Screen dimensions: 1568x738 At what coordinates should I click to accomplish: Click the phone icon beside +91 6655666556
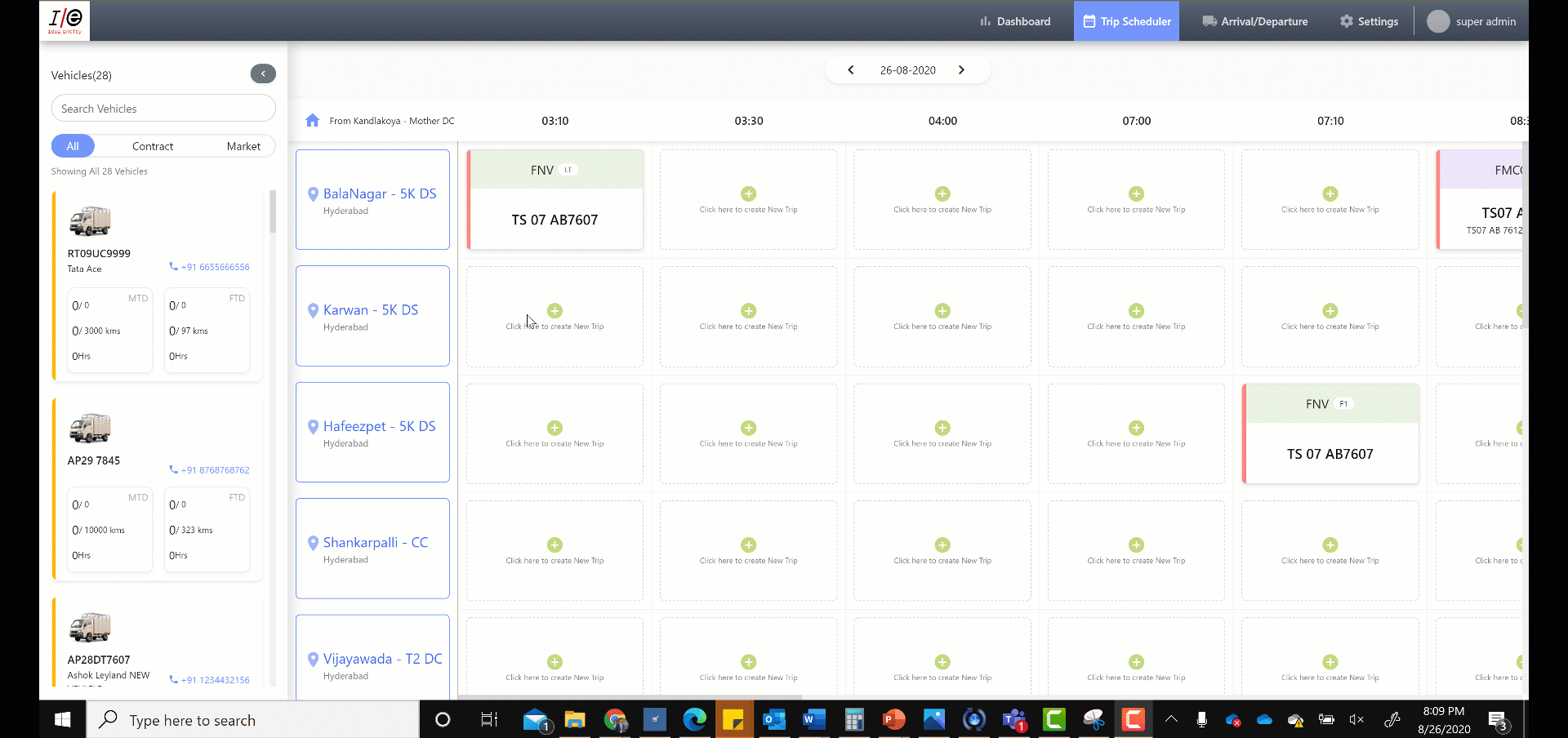pos(172,265)
